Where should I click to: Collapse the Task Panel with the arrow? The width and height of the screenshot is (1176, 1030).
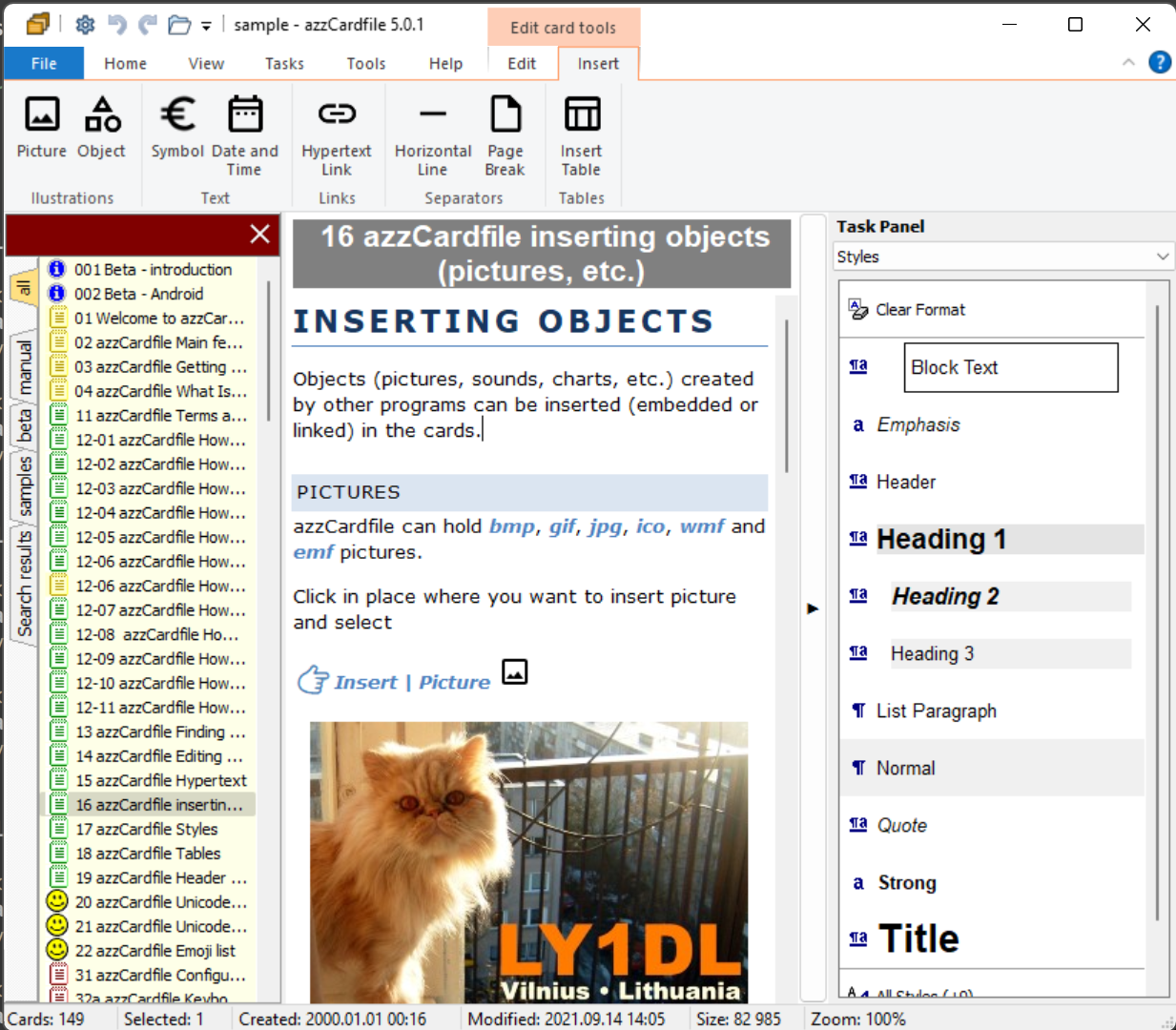pos(813,608)
